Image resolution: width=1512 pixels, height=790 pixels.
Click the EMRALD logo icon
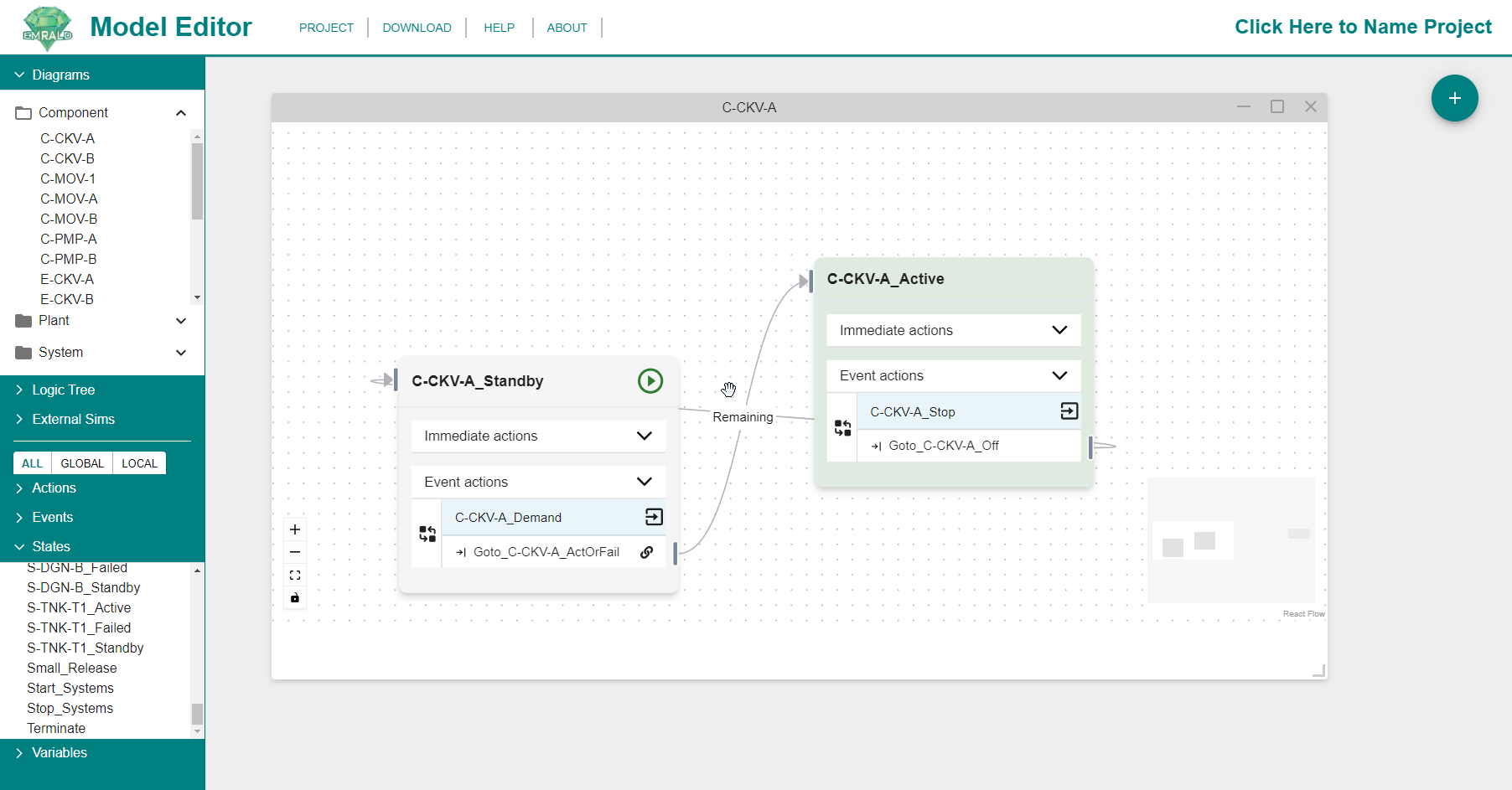(x=48, y=28)
